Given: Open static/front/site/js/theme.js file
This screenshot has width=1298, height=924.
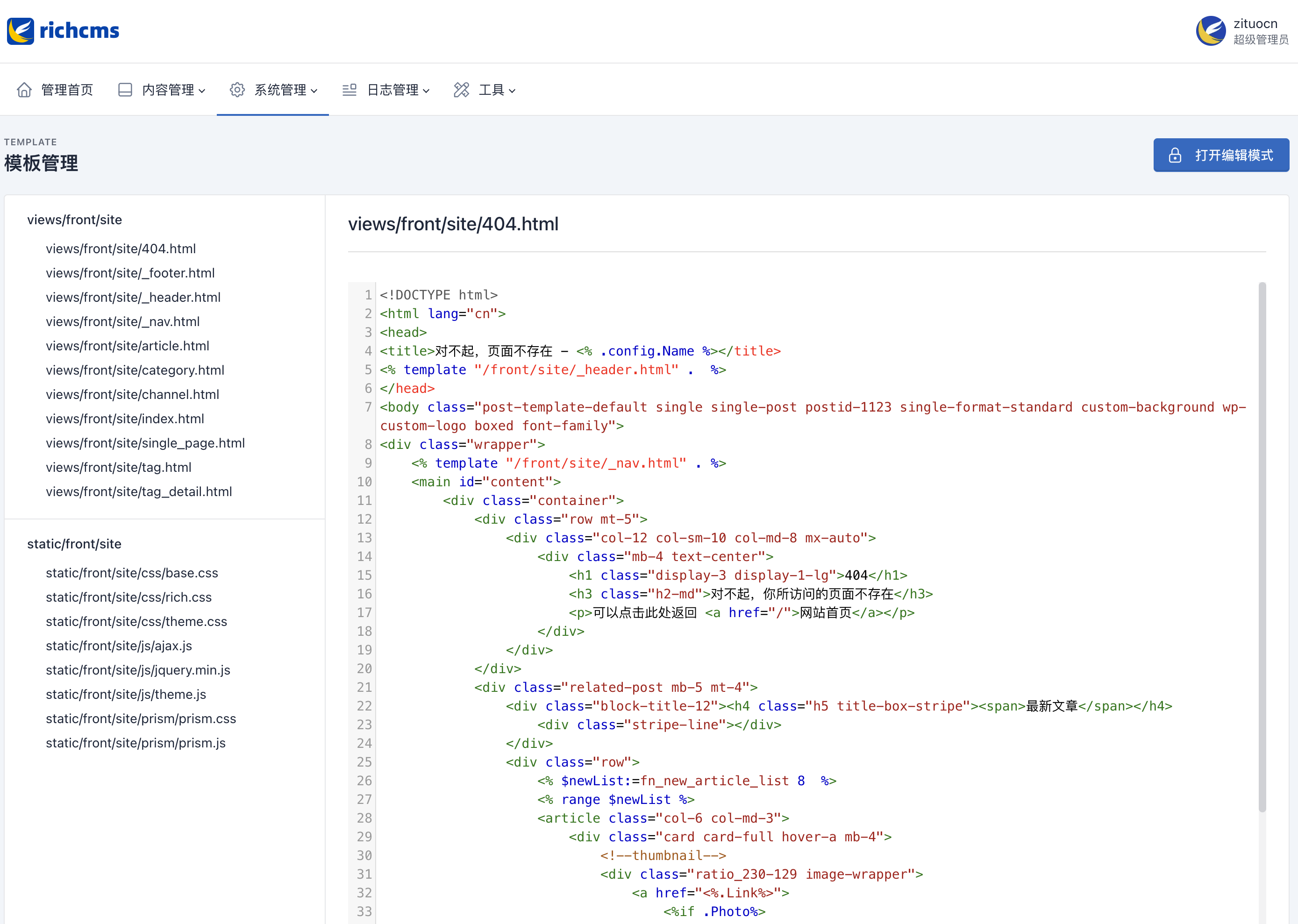Looking at the screenshot, I should pos(126,694).
